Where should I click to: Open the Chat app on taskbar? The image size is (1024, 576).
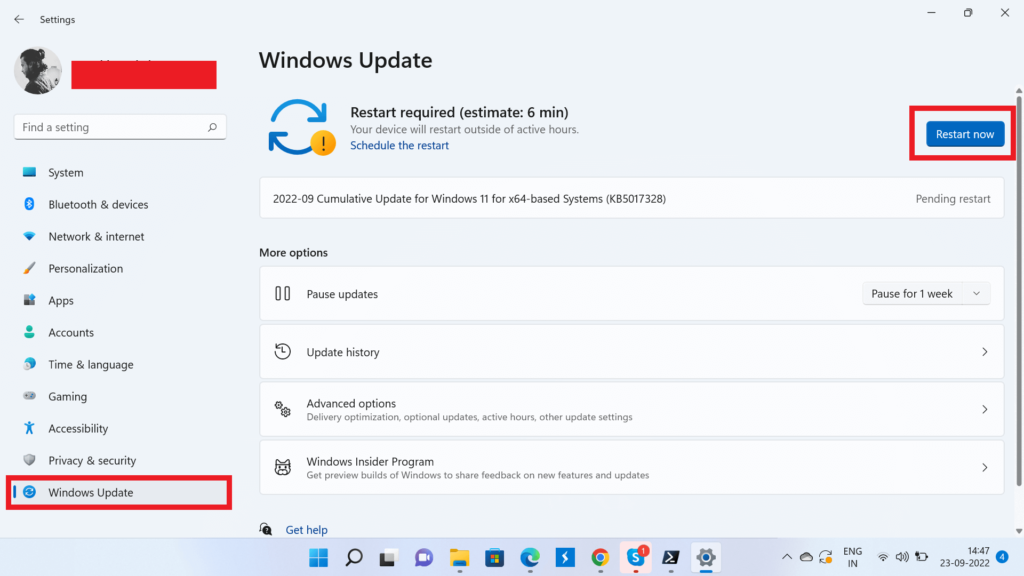tap(424, 558)
